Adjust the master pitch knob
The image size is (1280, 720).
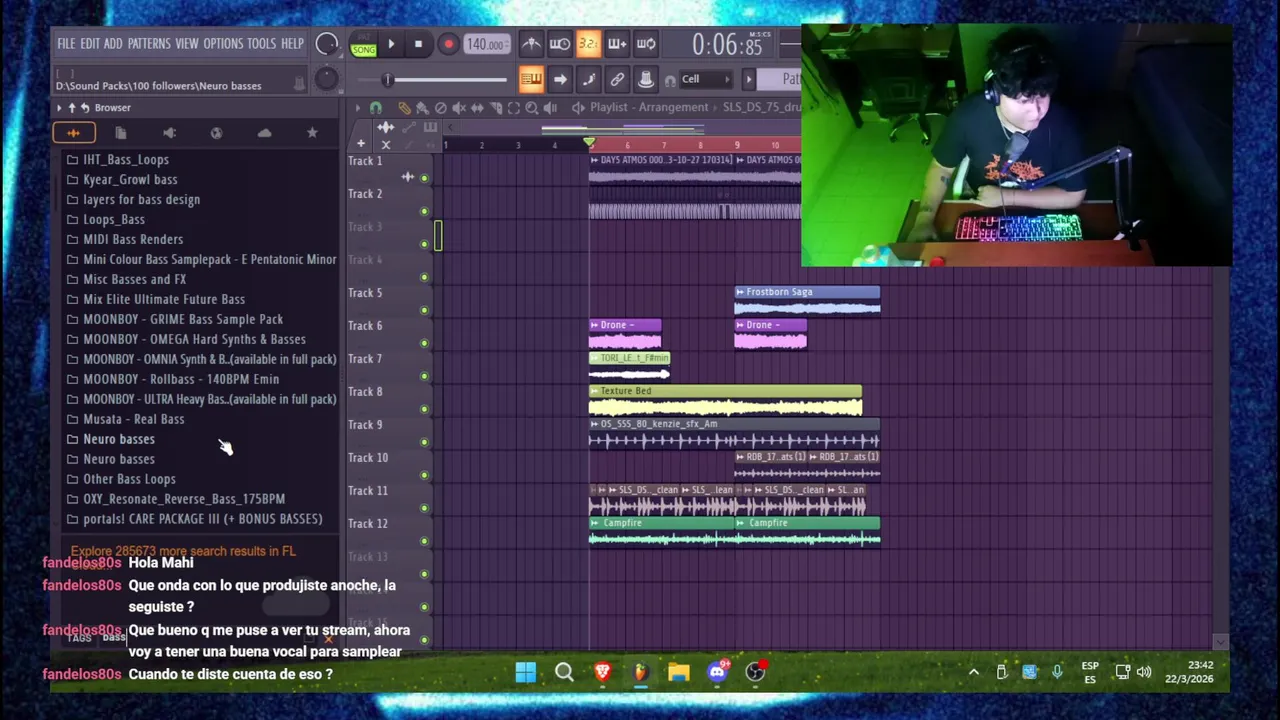click(326, 79)
